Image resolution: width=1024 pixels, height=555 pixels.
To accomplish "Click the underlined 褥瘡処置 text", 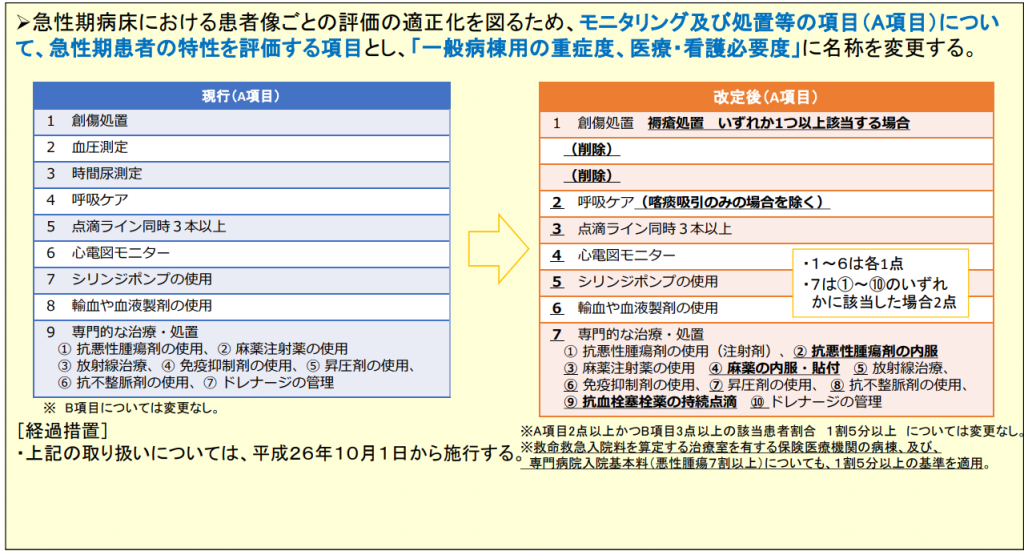I will click(x=676, y=123).
